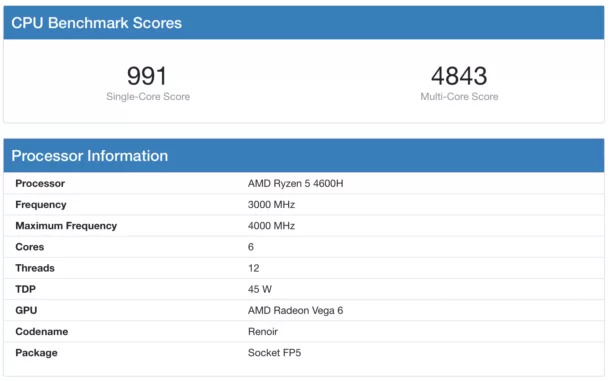The image size is (610, 381).
Task: Click the TDP row label
Action: pyautogui.click(x=26, y=289)
